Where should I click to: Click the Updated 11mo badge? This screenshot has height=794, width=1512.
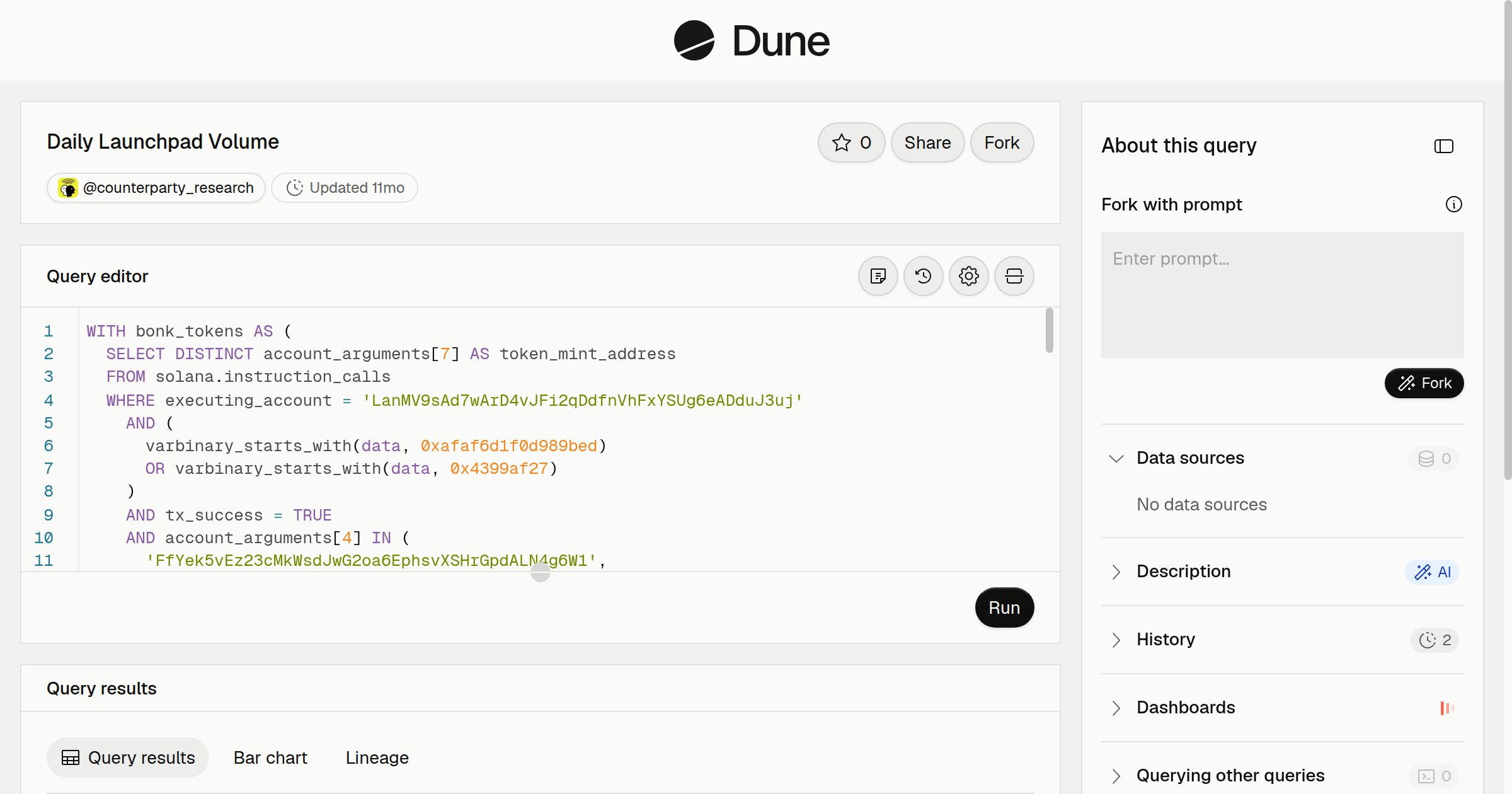[x=345, y=188]
